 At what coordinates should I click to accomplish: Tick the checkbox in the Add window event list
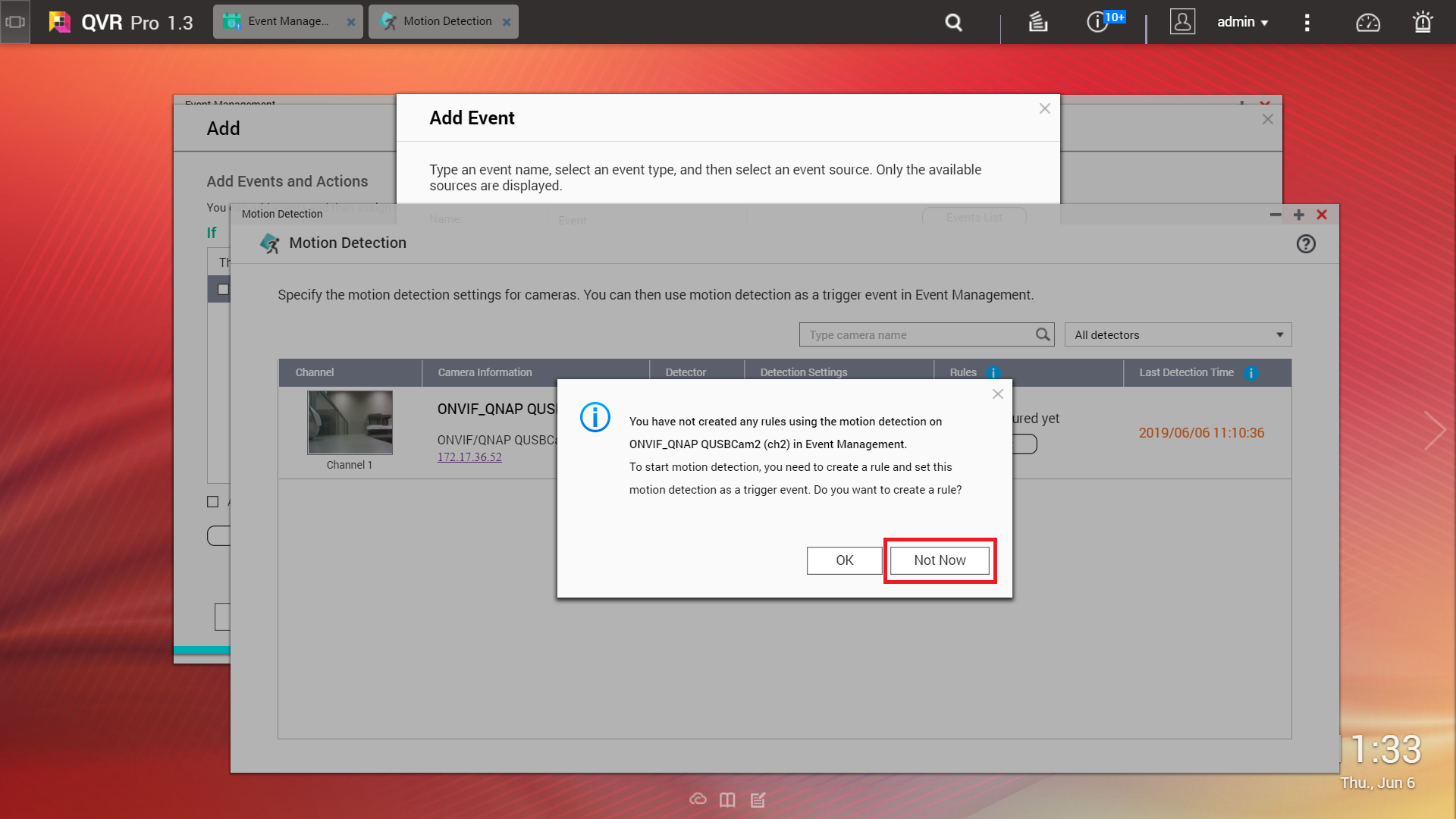coord(223,289)
